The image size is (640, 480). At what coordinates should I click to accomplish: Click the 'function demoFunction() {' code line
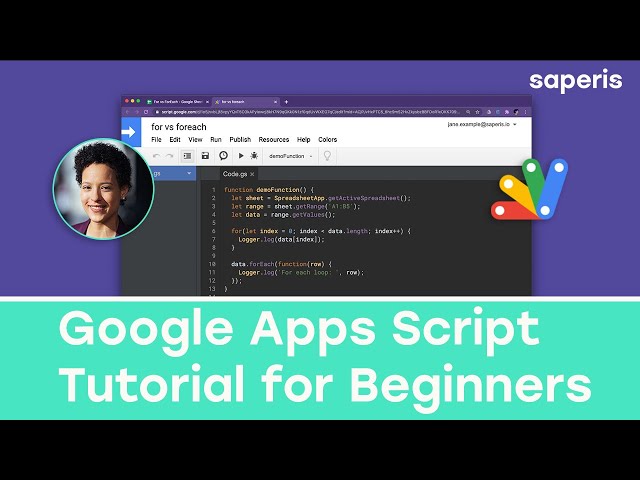click(269, 190)
